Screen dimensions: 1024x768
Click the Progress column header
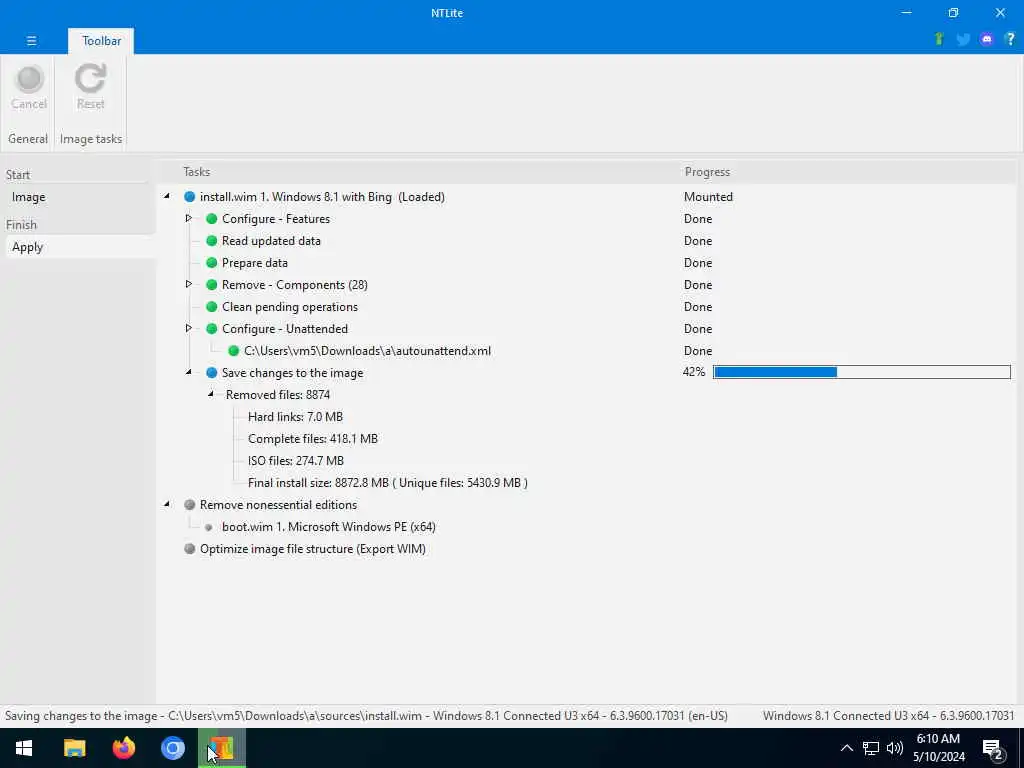(707, 172)
